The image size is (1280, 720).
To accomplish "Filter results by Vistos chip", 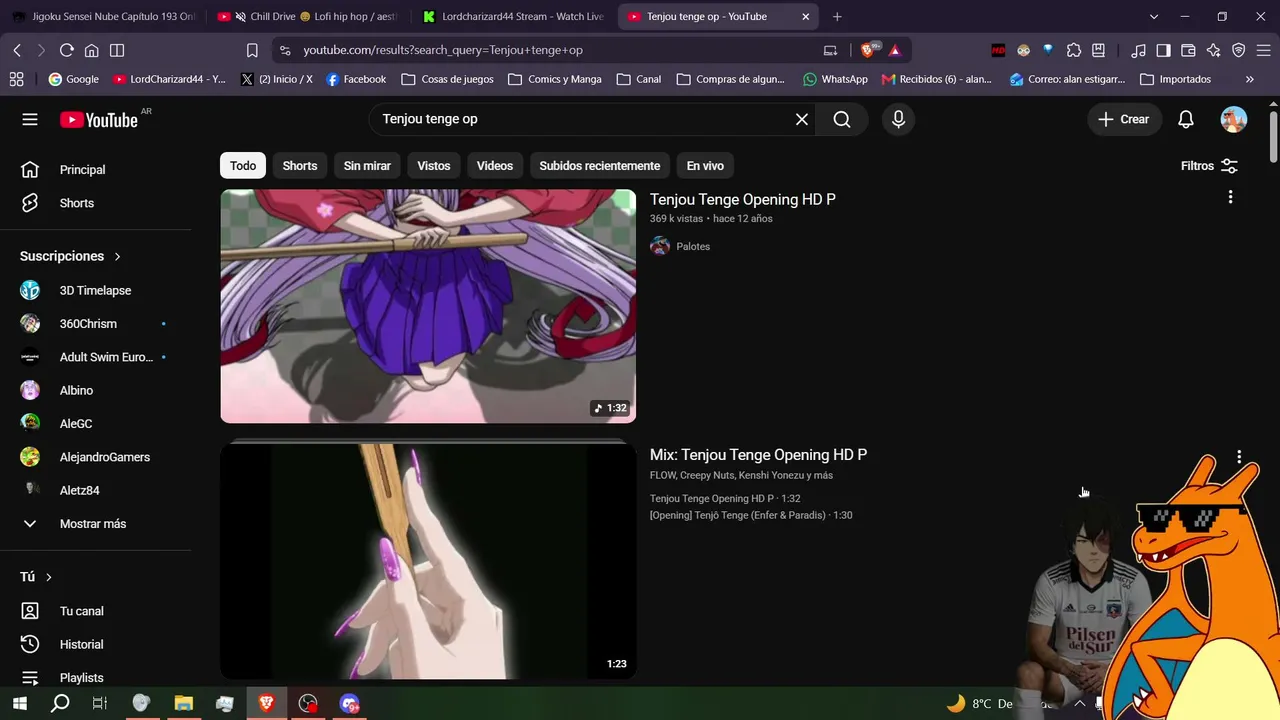I will (434, 166).
